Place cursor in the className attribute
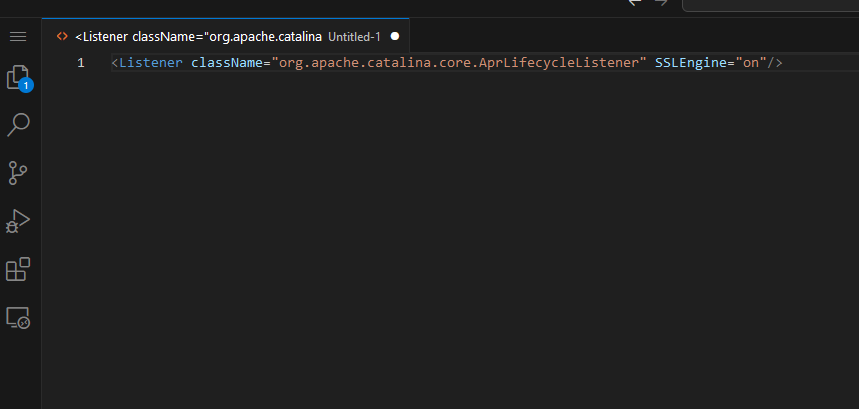The height and width of the screenshot is (409, 859). 227,63
